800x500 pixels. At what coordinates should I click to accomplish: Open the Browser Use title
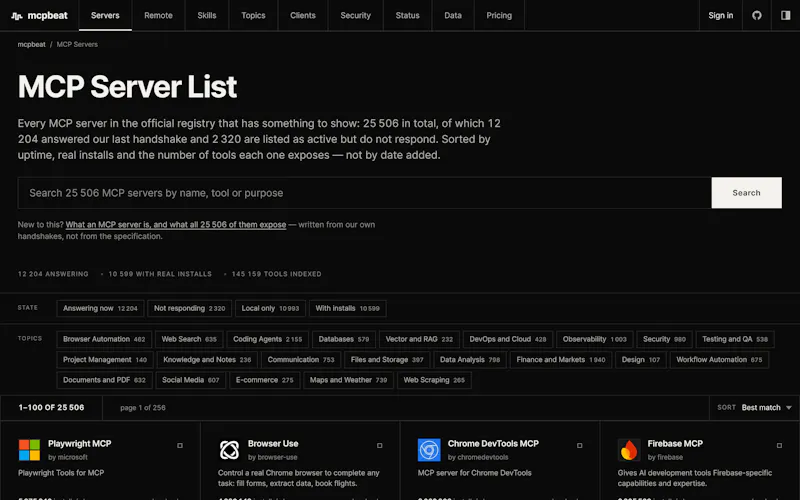(273, 444)
